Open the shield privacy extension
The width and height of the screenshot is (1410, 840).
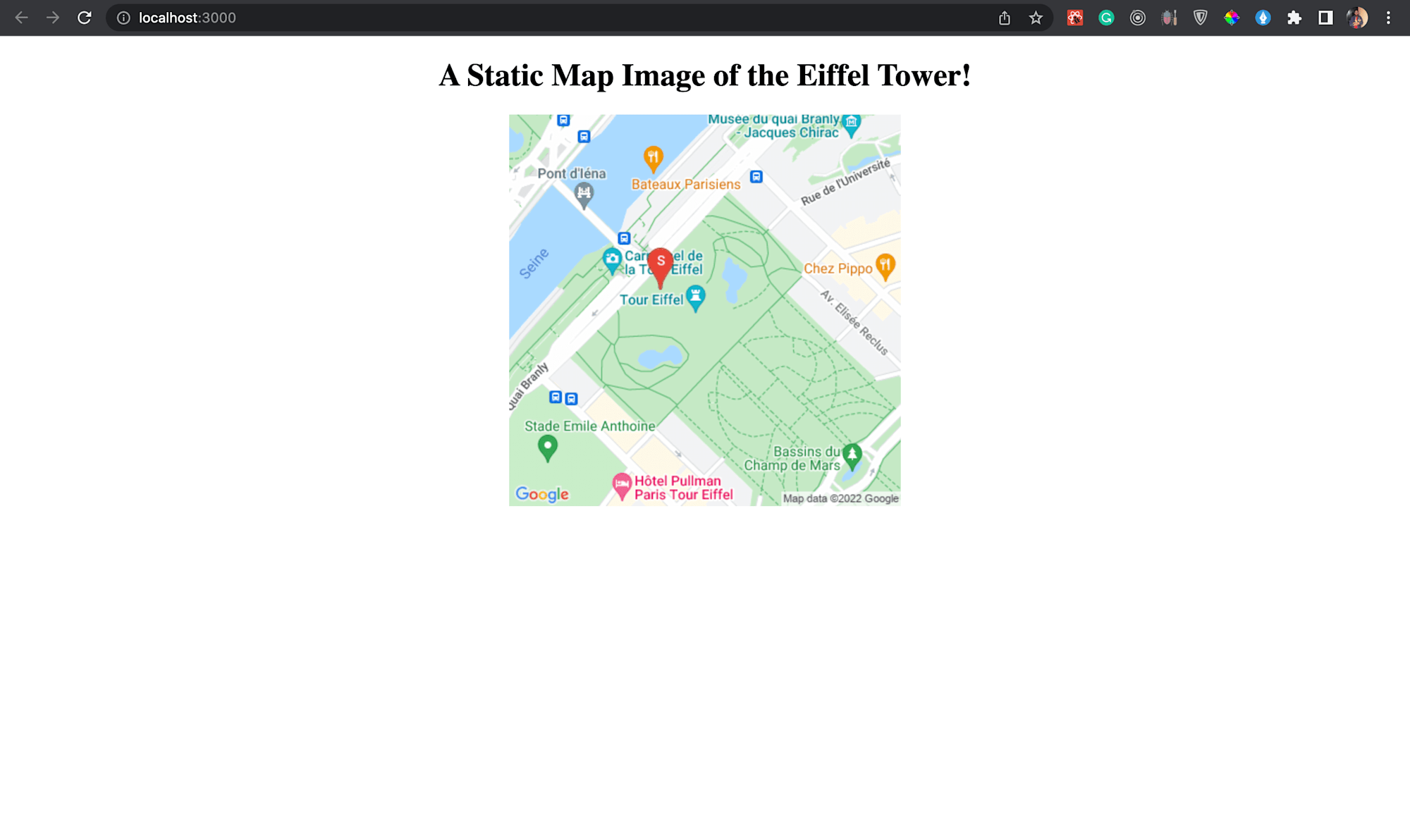(1200, 18)
